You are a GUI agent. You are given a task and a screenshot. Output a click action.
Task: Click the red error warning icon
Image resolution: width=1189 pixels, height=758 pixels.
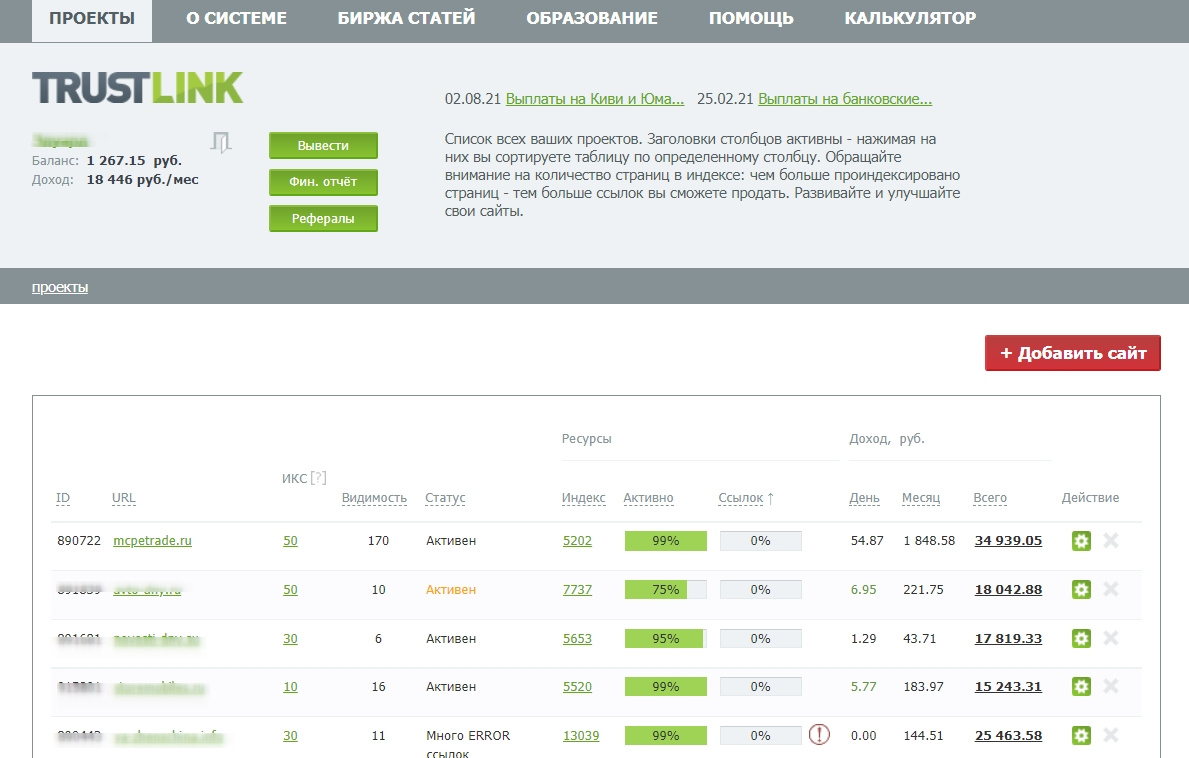tap(819, 736)
